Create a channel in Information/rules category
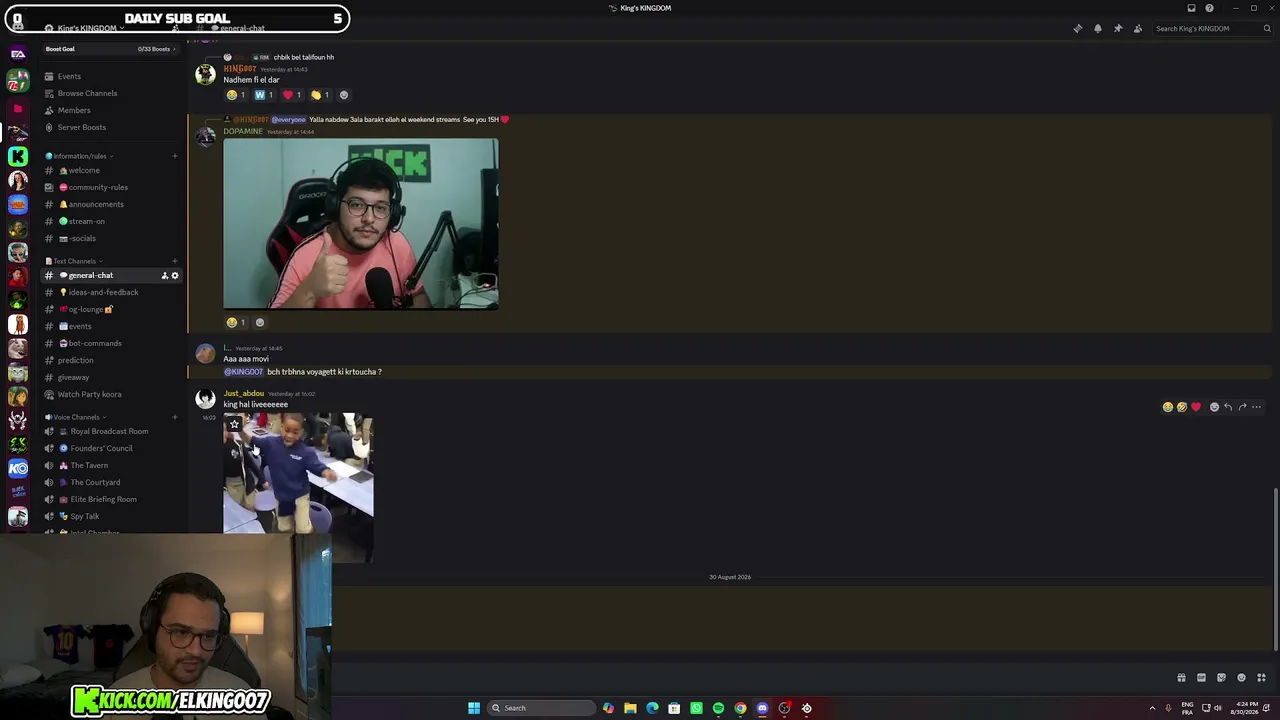The image size is (1280, 720). point(174,156)
